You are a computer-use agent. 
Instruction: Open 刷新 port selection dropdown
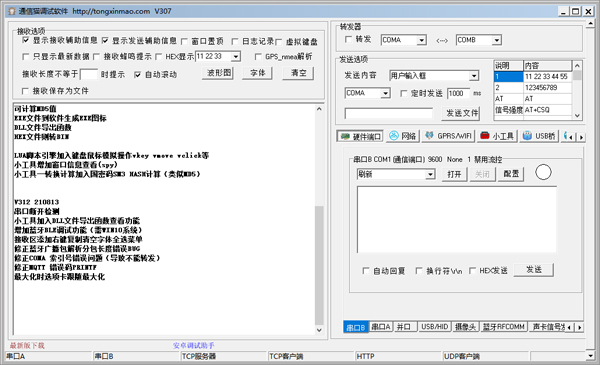(x=430, y=174)
